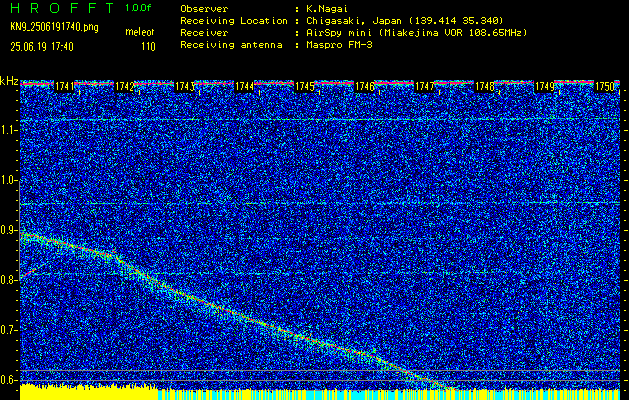Click time marker 1747
Viewport: 629px width, 400px height.
(424, 86)
